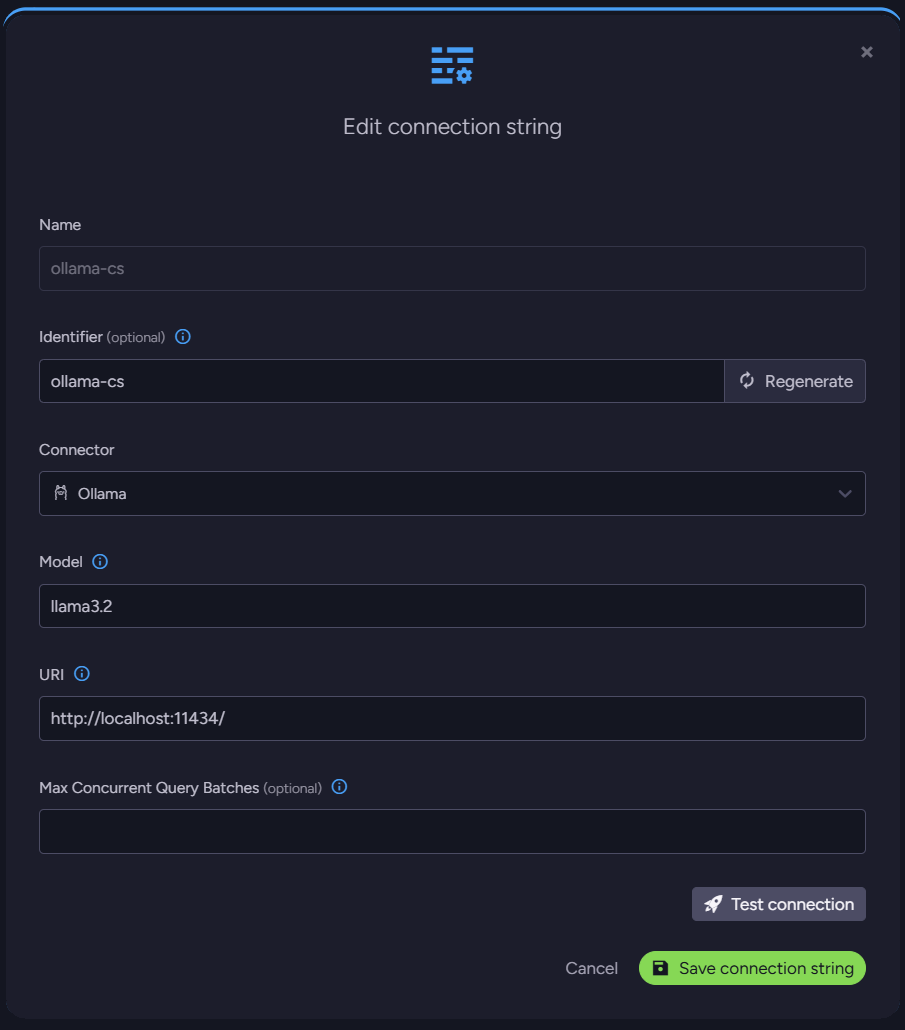Focus the Identifier text field

[381, 381]
